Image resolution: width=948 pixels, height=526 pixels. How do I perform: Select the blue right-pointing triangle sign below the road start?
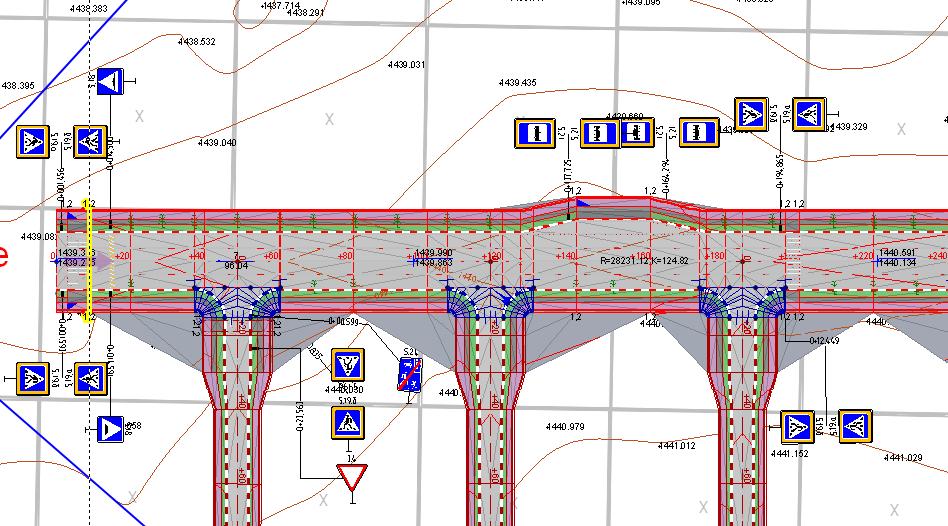tap(111, 429)
